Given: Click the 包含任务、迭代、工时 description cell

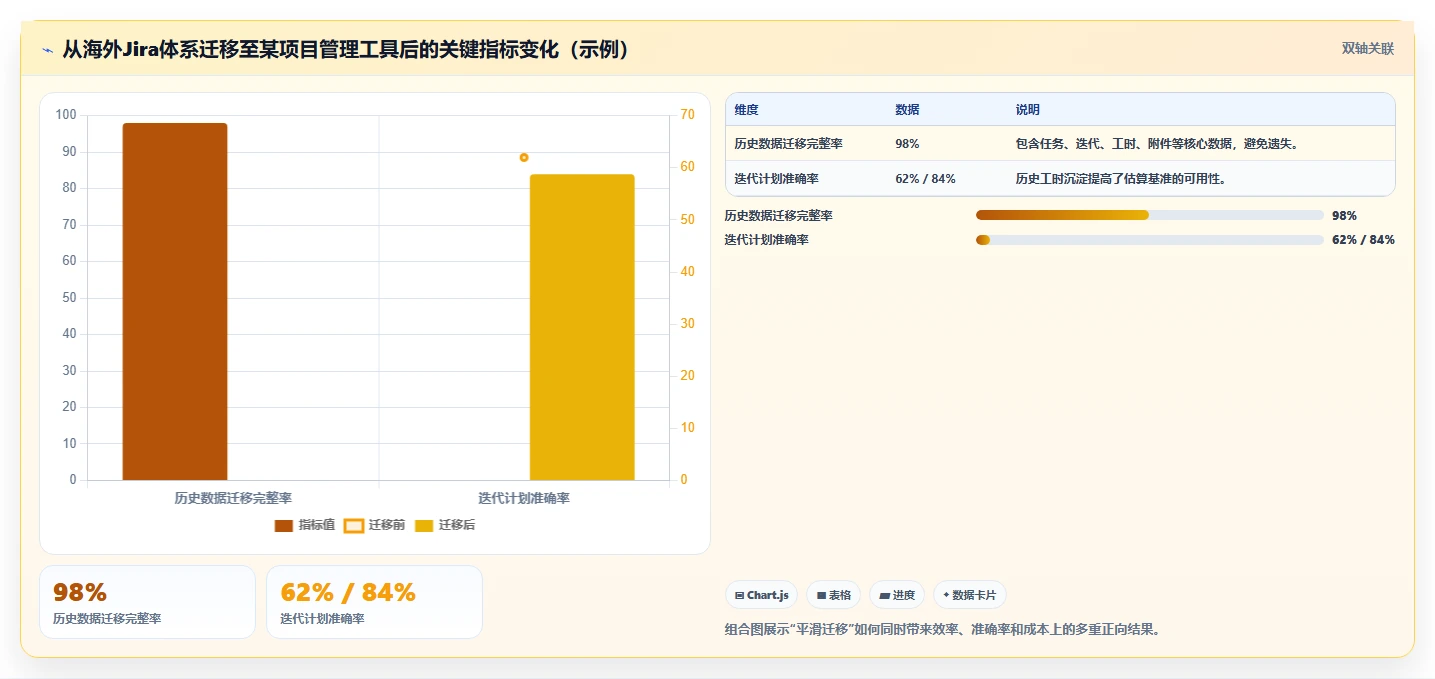Looking at the screenshot, I should (x=1156, y=144).
